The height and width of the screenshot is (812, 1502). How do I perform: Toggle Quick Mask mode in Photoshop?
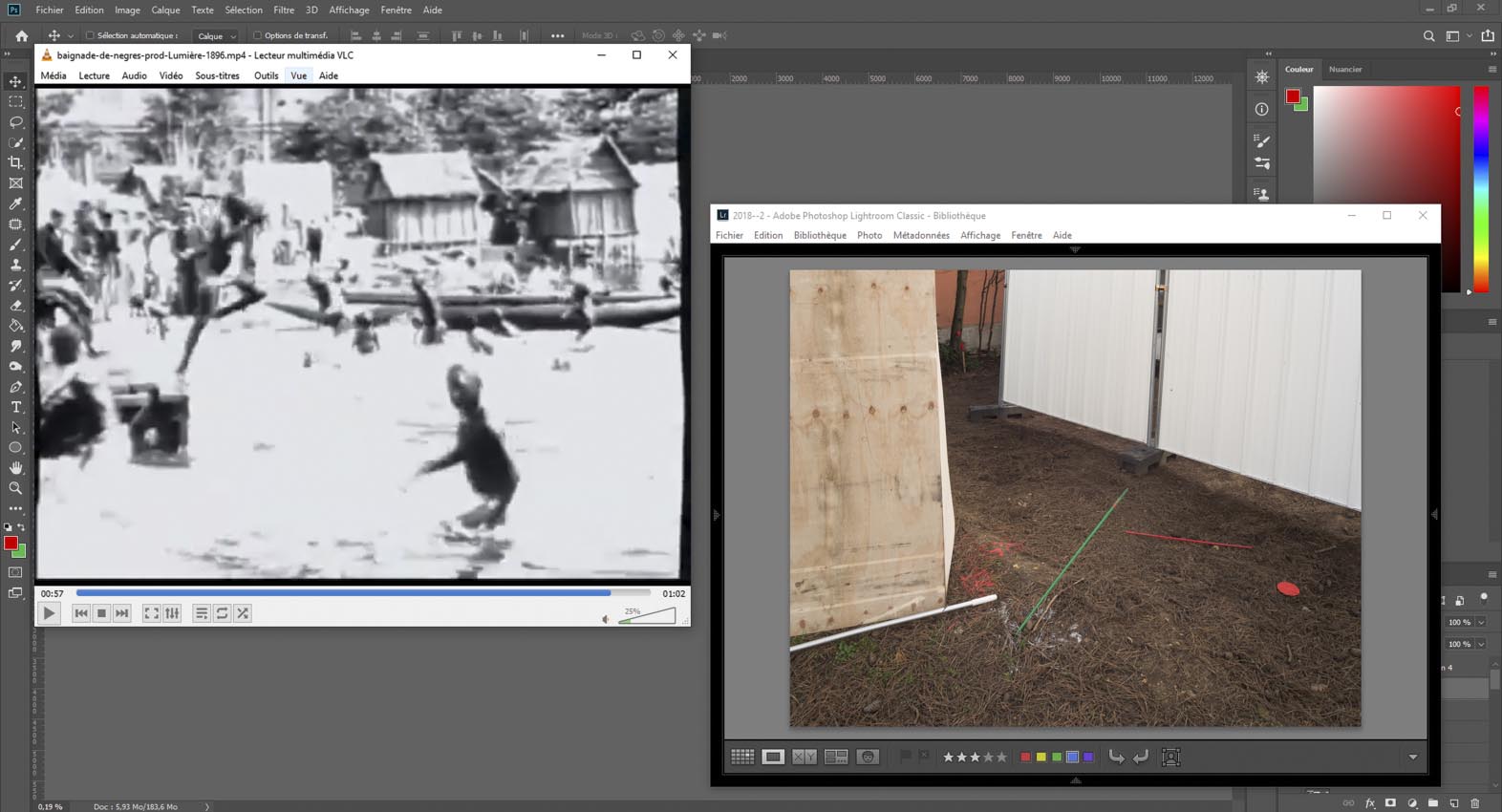pyautogui.click(x=15, y=572)
